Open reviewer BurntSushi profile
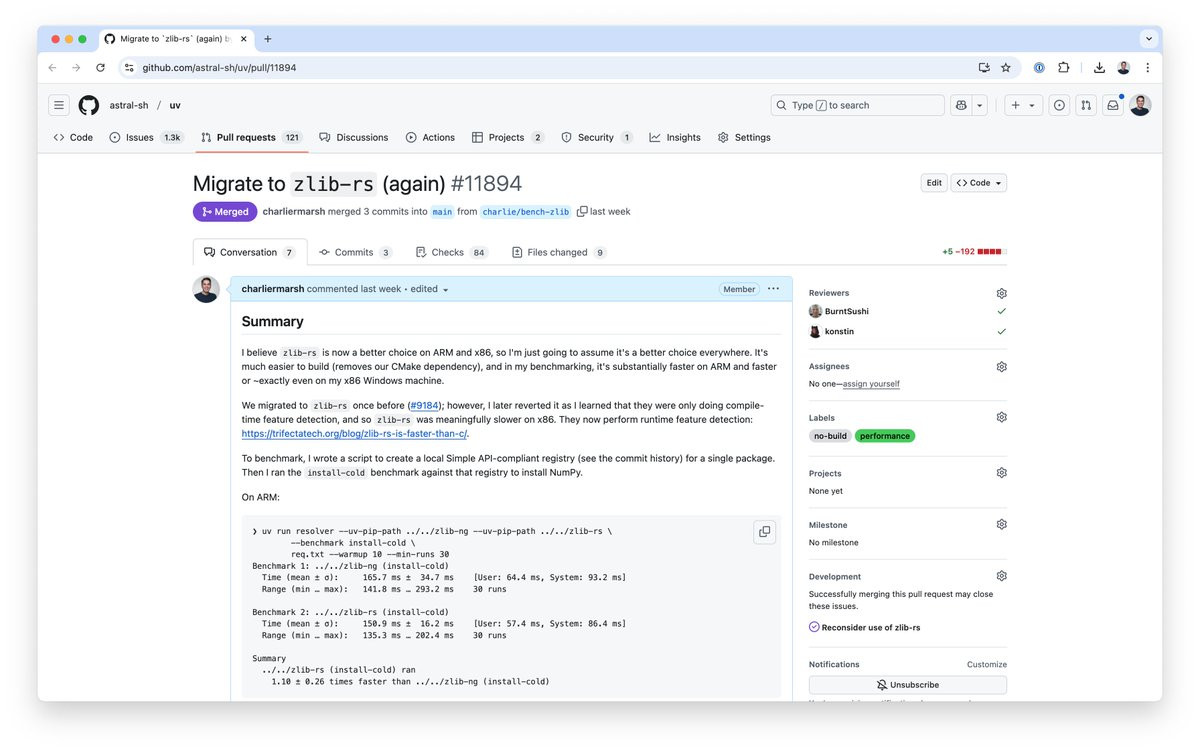The width and height of the screenshot is (1200, 751). (847, 312)
